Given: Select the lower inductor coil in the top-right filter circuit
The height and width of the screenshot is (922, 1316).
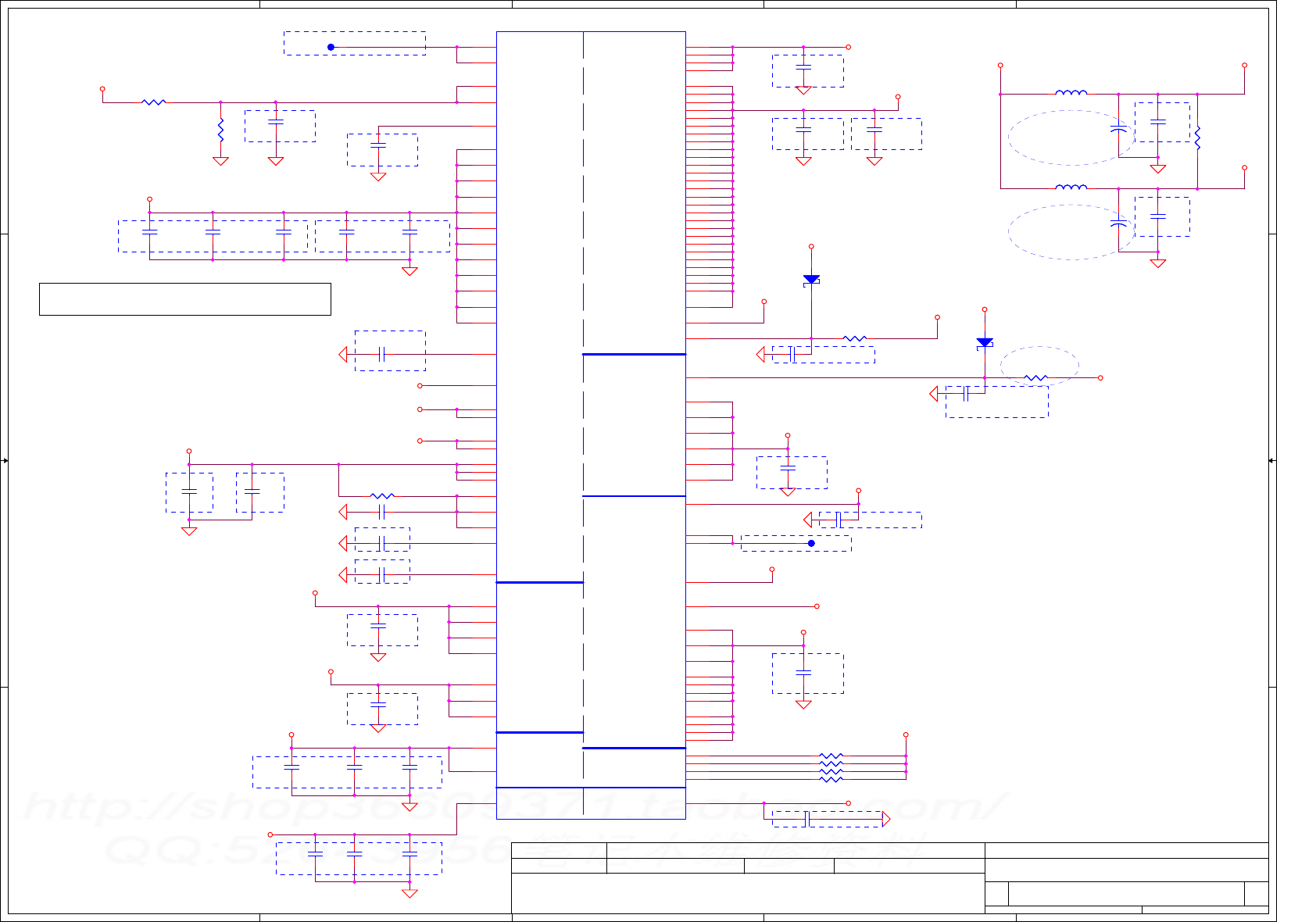Looking at the screenshot, I should 1071,187.
